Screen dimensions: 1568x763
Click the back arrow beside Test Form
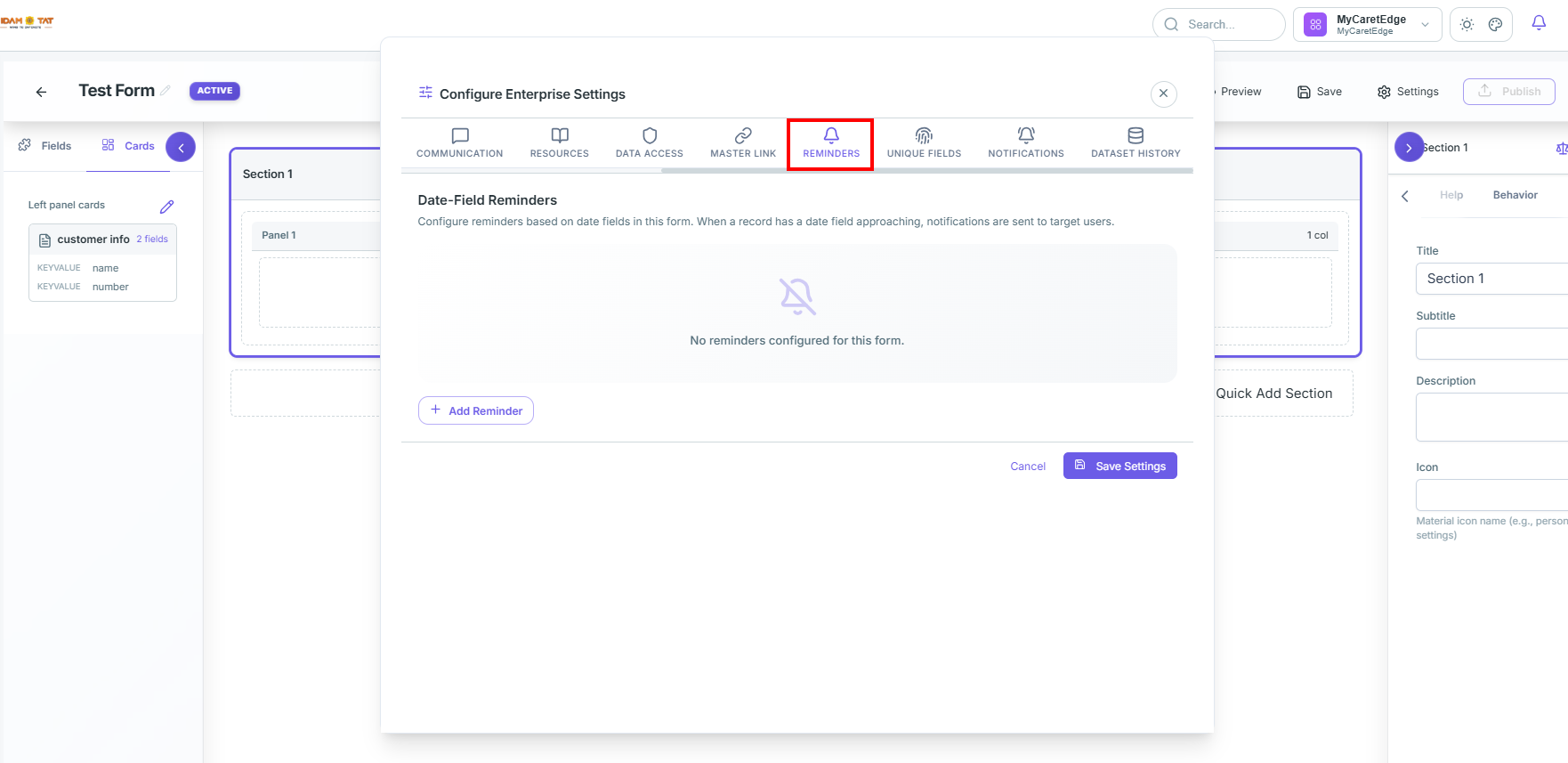pyautogui.click(x=41, y=92)
